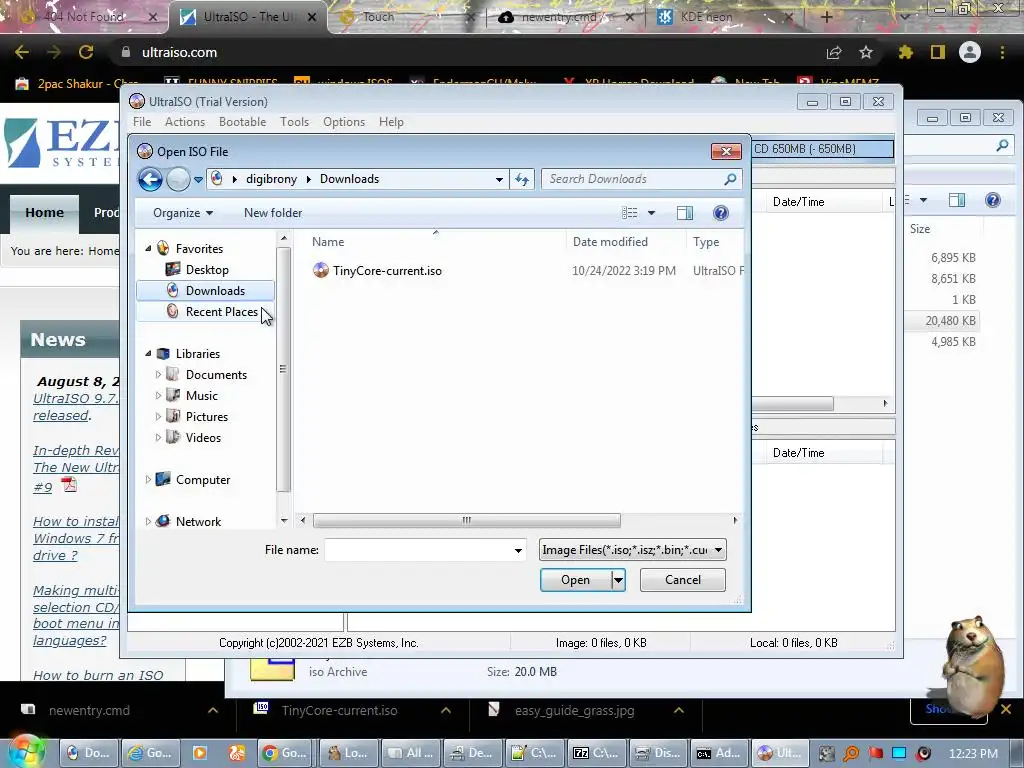Click the 2pac Shakur bookmark
Image resolution: width=1024 pixels, height=768 pixels.
pos(77,84)
